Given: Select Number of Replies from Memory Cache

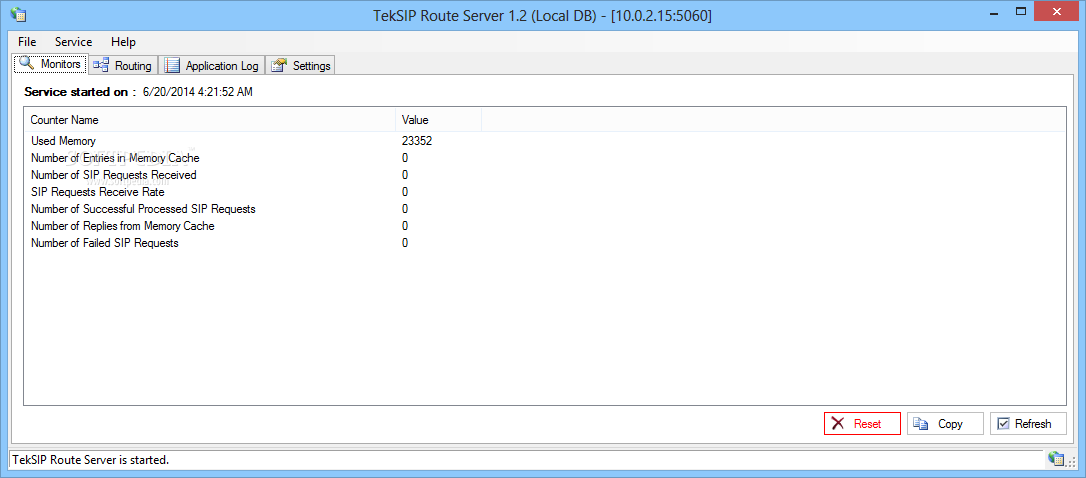Looking at the screenshot, I should tap(544, 226).
